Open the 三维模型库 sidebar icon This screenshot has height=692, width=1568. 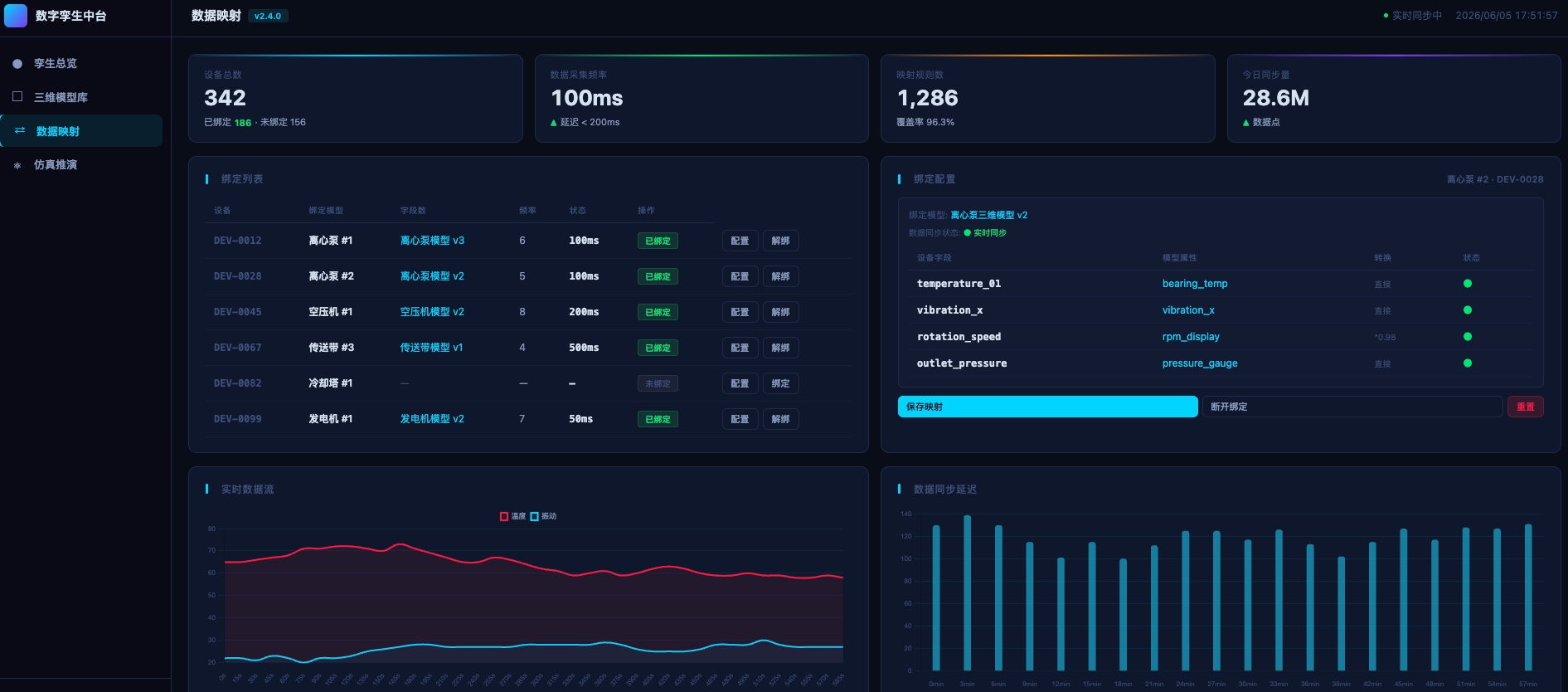(17, 97)
